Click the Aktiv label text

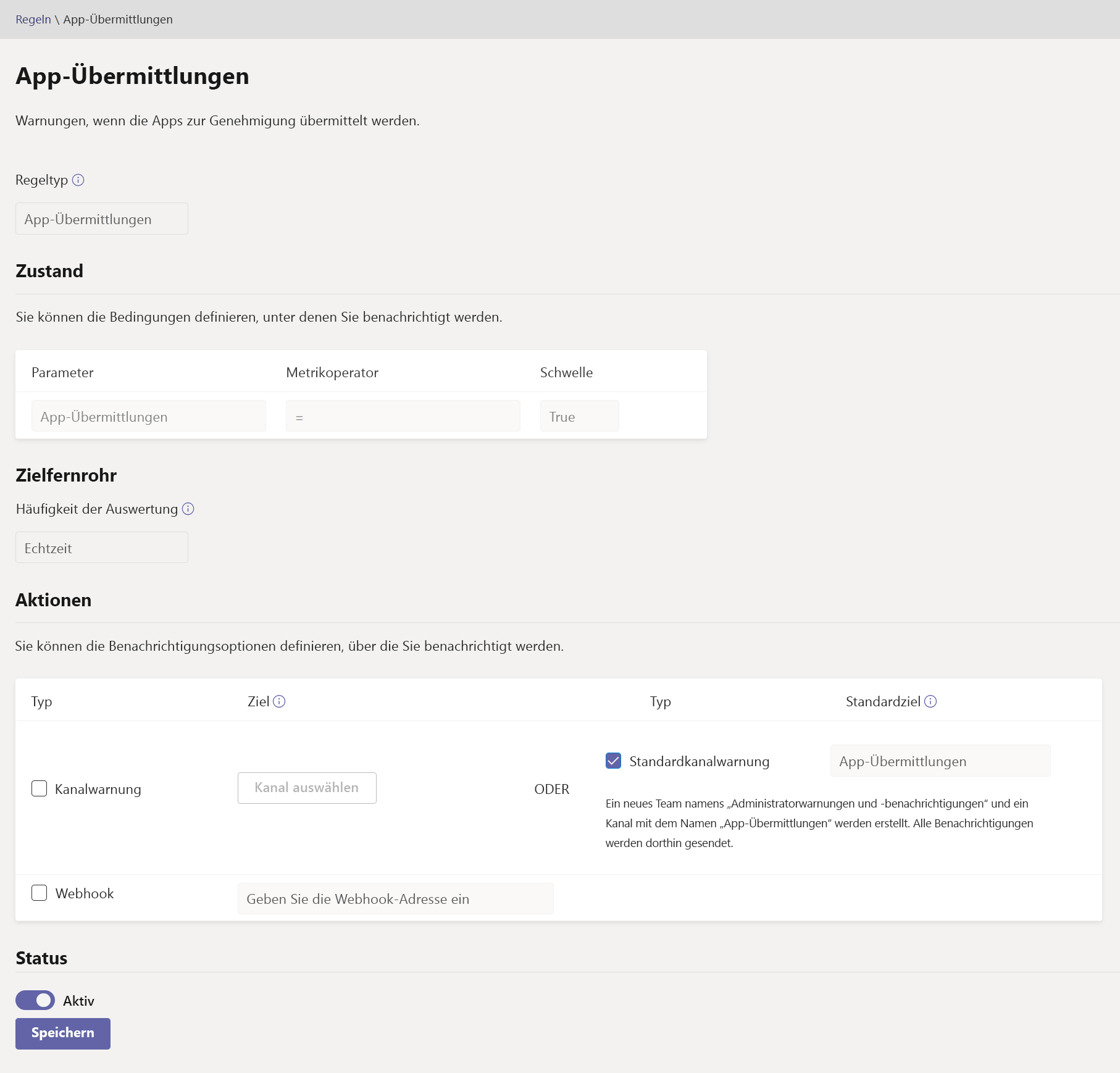(78, 1001)
